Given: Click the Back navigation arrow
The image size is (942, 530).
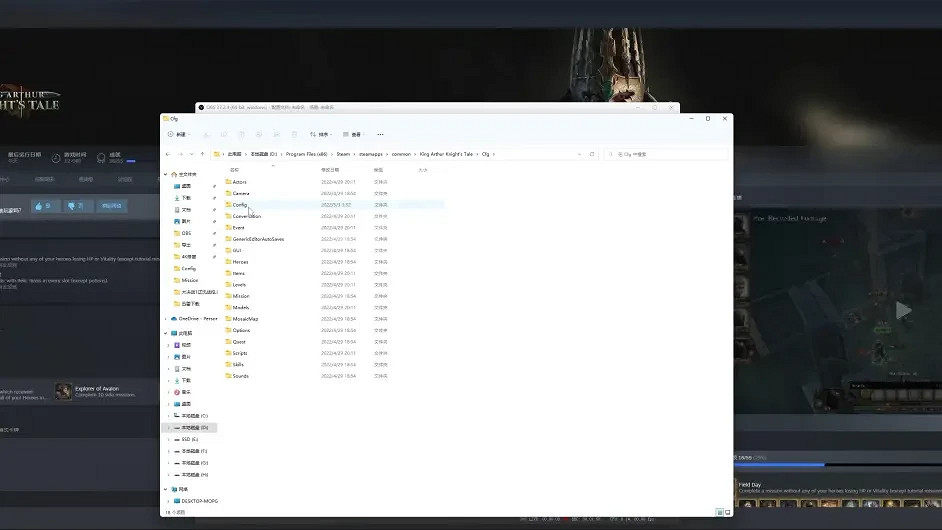Looking at the screenshot, I should click(x=168, y=154).
